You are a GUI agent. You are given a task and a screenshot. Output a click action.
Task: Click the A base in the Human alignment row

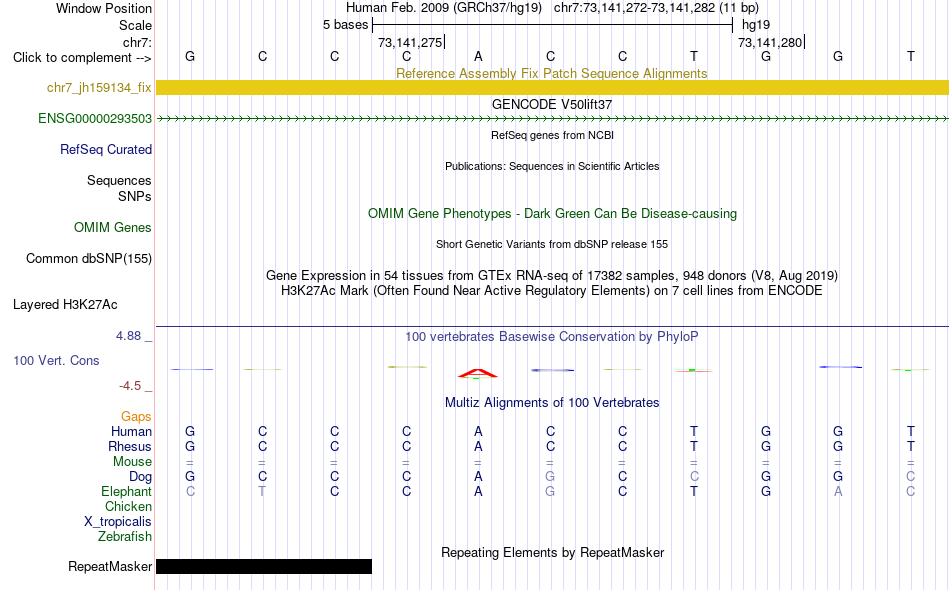(x=478, y=431)
